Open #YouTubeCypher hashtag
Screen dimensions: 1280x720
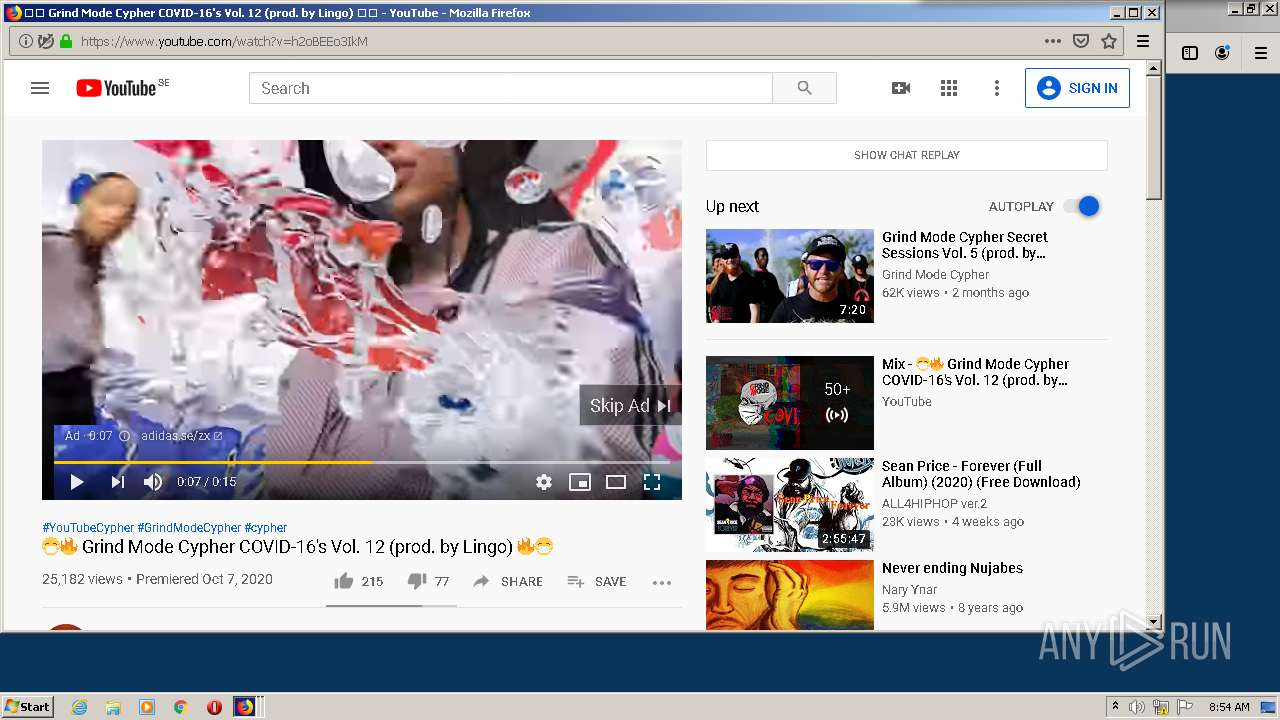(x=88, y=528)
